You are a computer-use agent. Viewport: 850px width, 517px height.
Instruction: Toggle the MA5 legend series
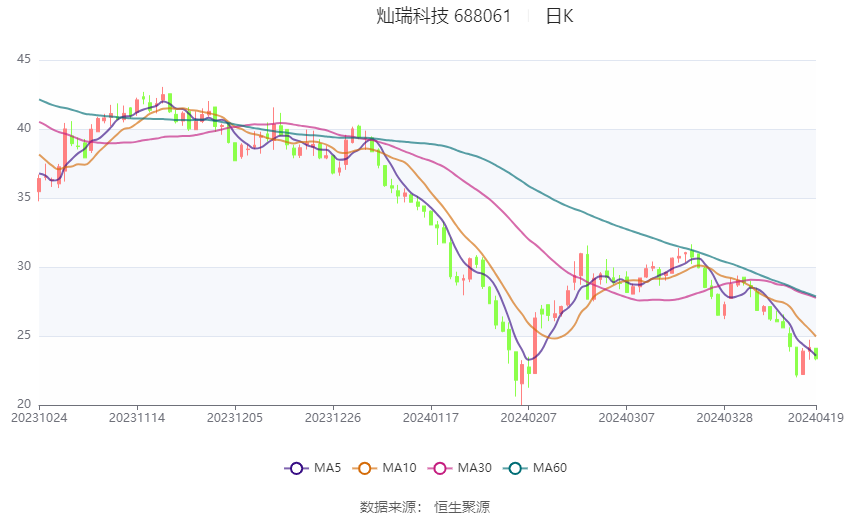click(313, 468)
